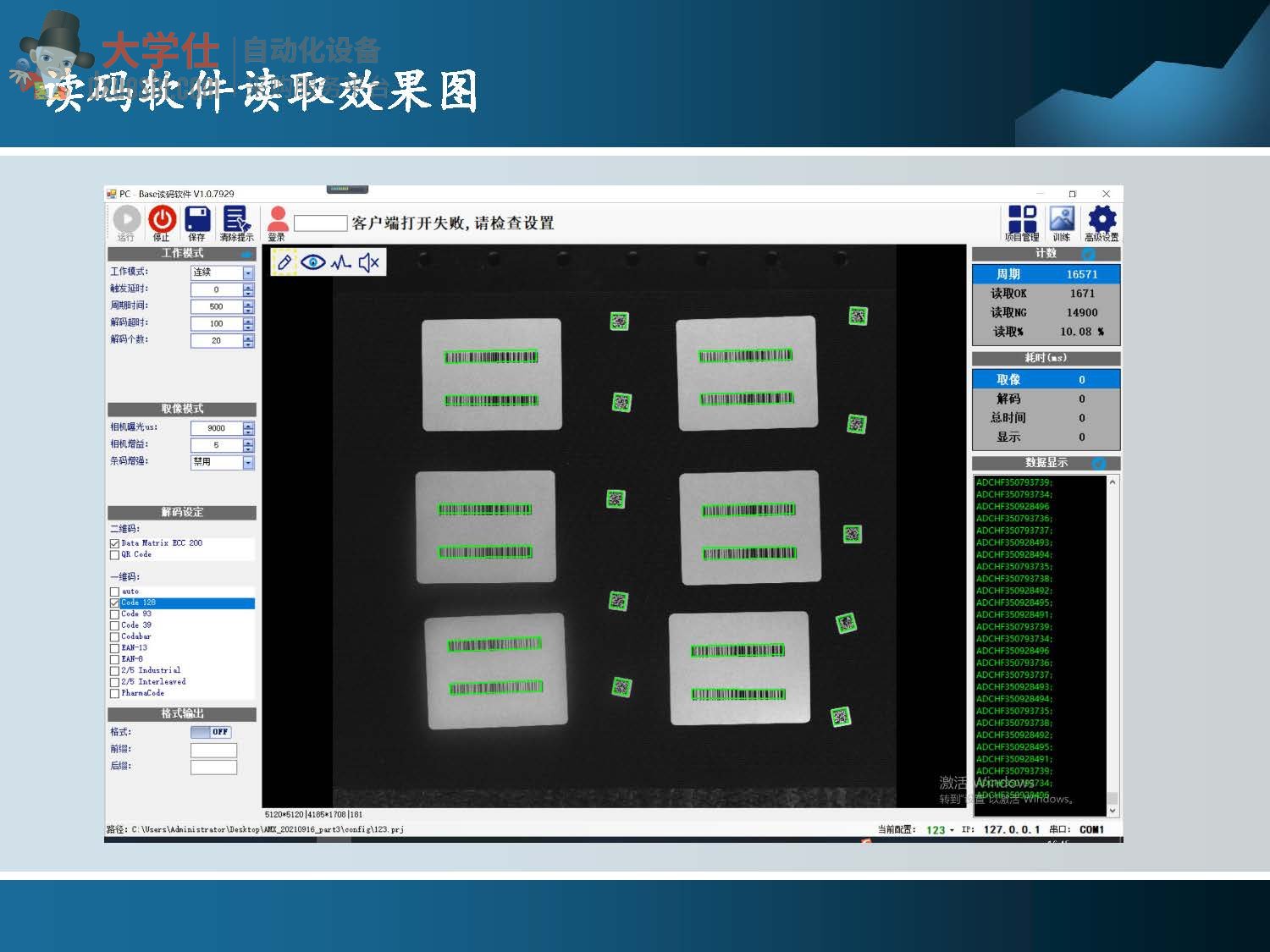Screen dimensions: 1270x952
Task: Uncheck the Code 128 checkbox
Action: point(114,603)
